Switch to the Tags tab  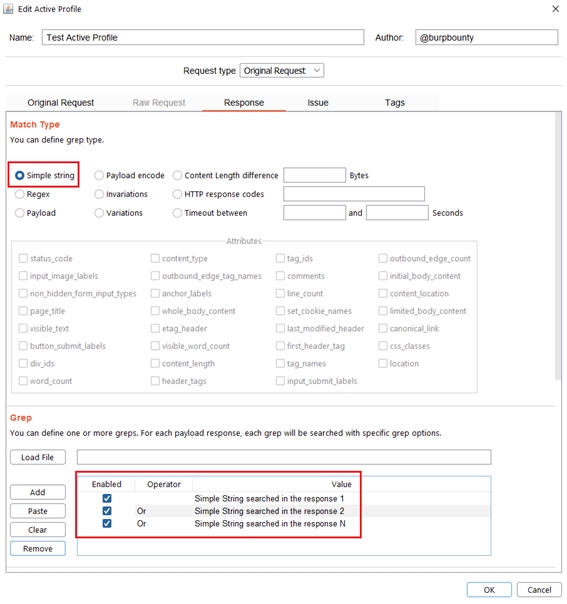[395, 103]
